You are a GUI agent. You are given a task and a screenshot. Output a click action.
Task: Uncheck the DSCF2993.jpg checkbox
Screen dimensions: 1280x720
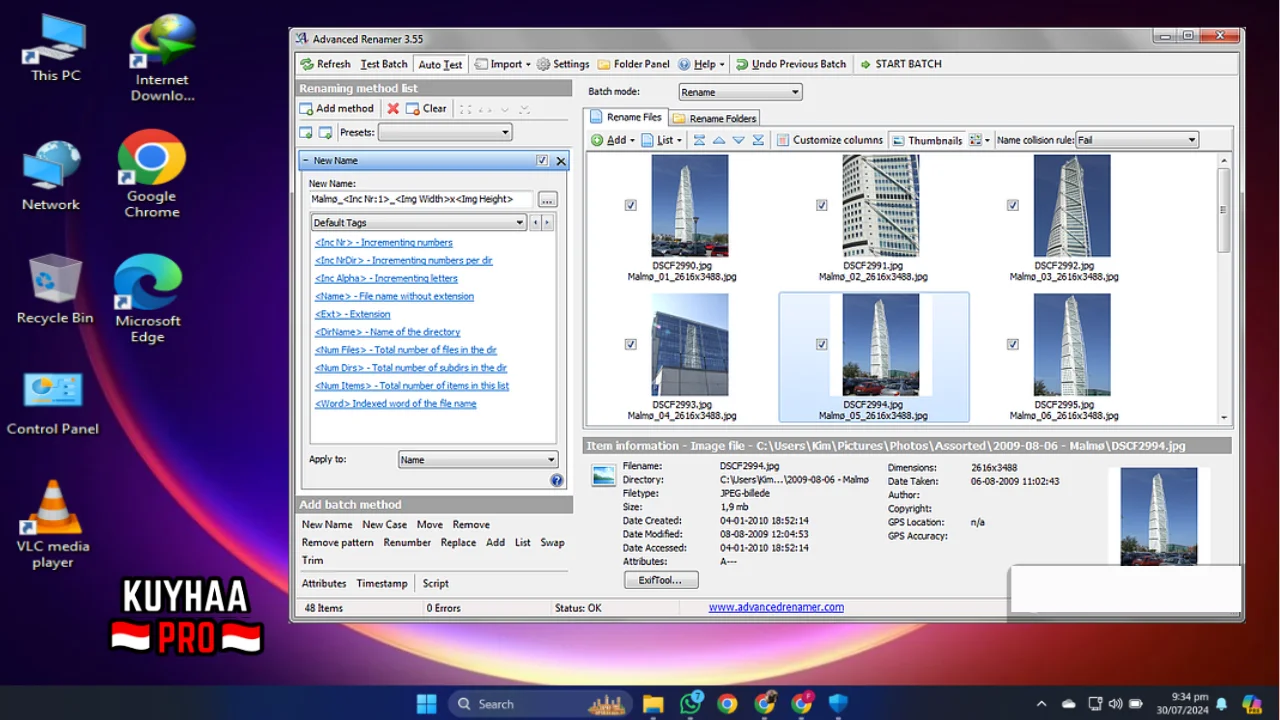(631, 344)
